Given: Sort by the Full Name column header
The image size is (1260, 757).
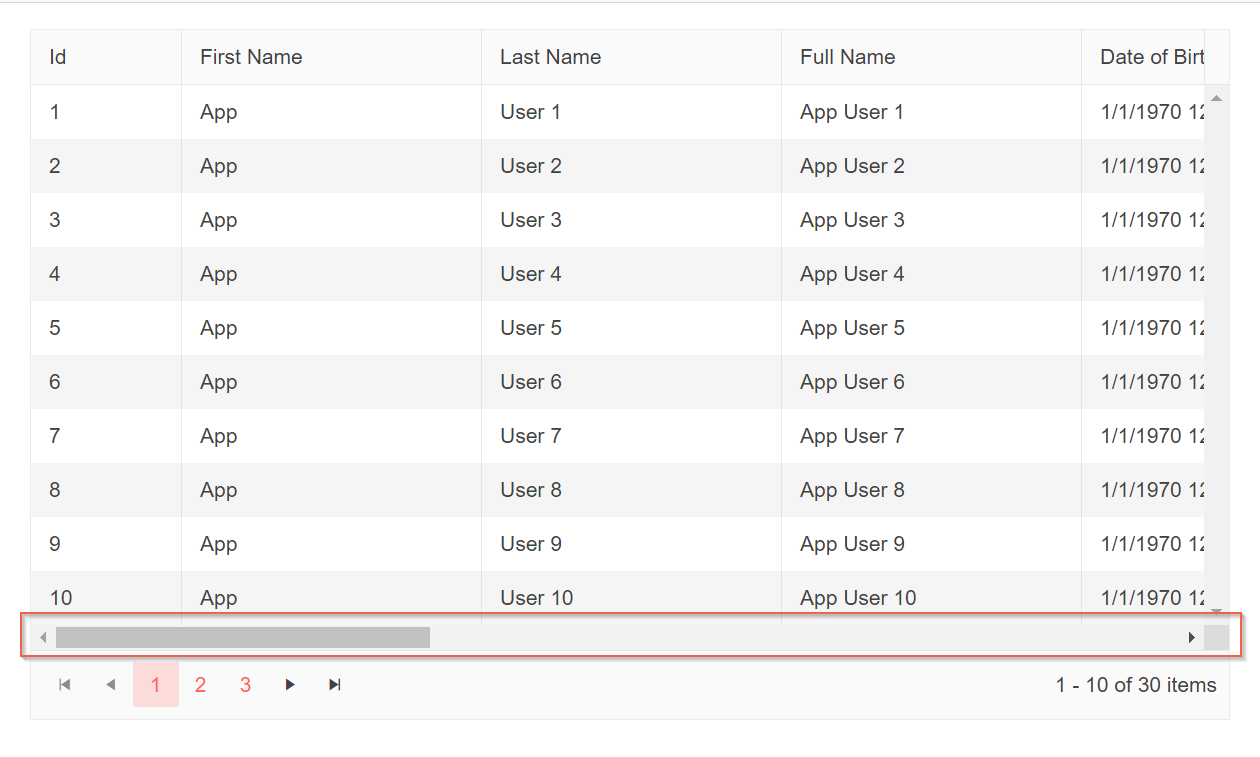Looking at the screenshot, I should point(847,57).
